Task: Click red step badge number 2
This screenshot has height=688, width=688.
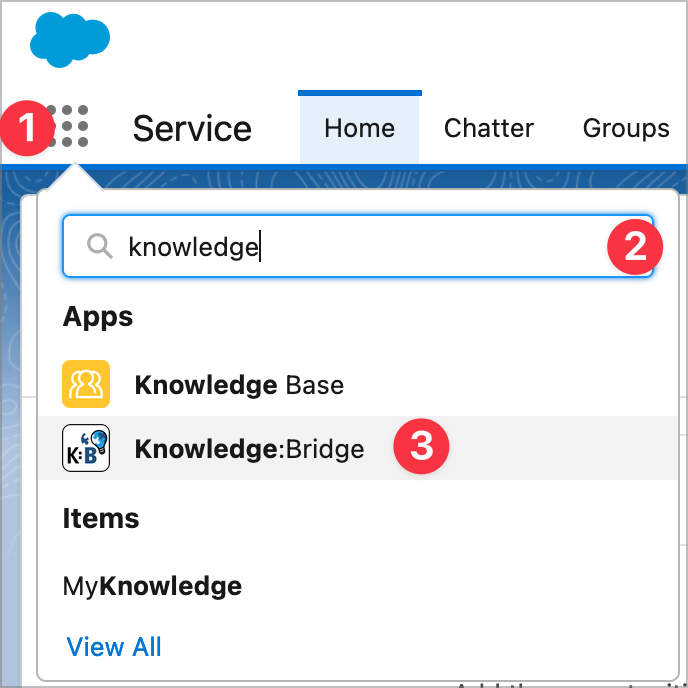Action: 636,246
